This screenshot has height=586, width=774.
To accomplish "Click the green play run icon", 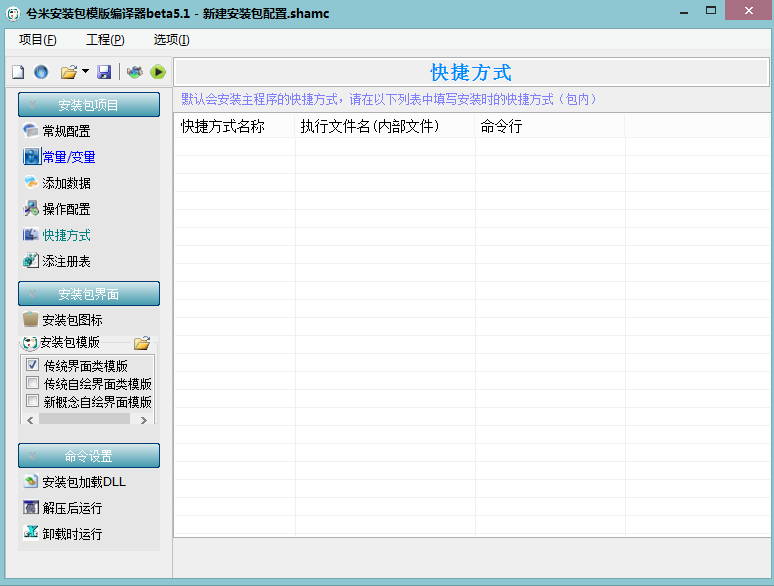I will coord(157,72).
